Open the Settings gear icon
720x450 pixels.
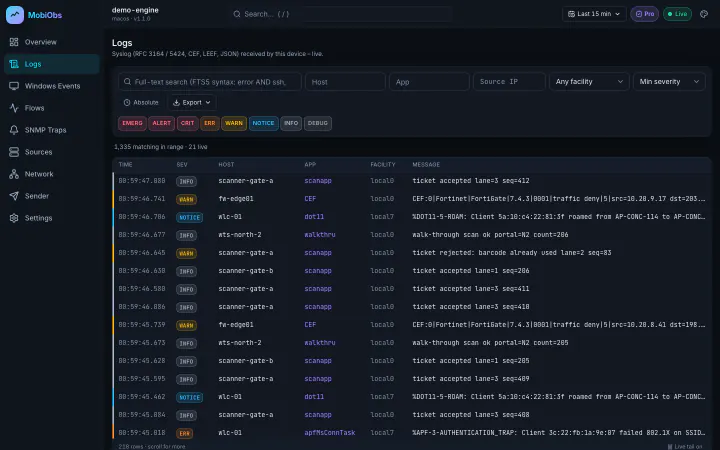tap(14, 218)
